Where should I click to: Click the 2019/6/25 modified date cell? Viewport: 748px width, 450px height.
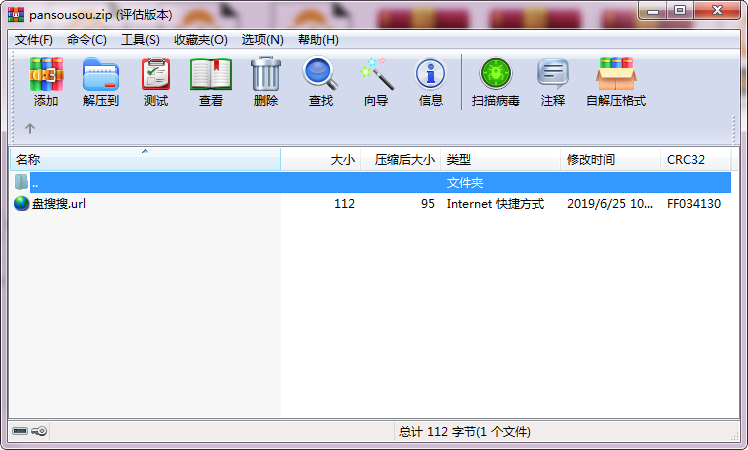(610, 204)
